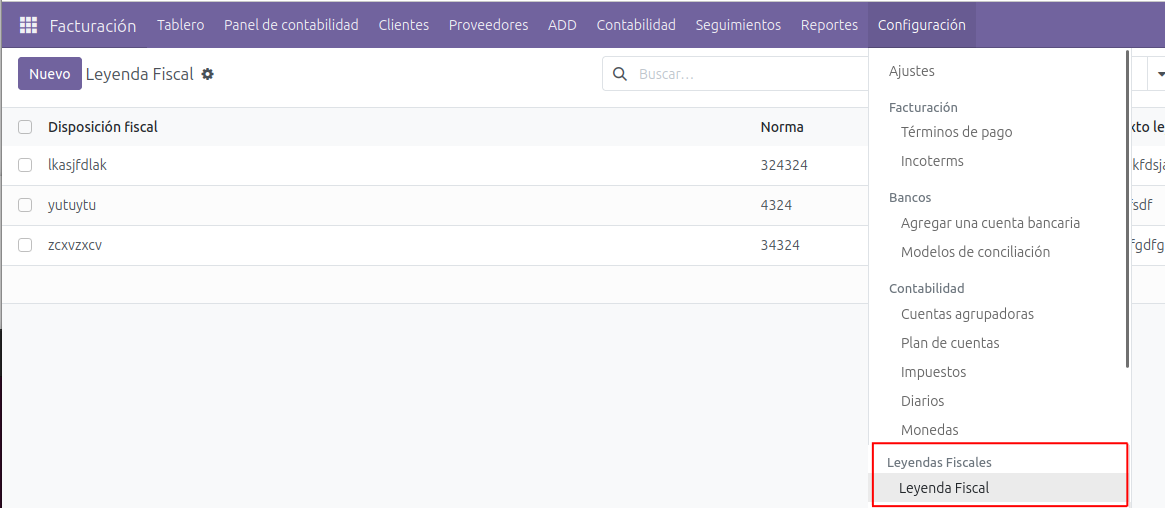This screenshot has height=508, width=1165.
Task: Click the magnifying glass search icon
Action: point(620,74)
